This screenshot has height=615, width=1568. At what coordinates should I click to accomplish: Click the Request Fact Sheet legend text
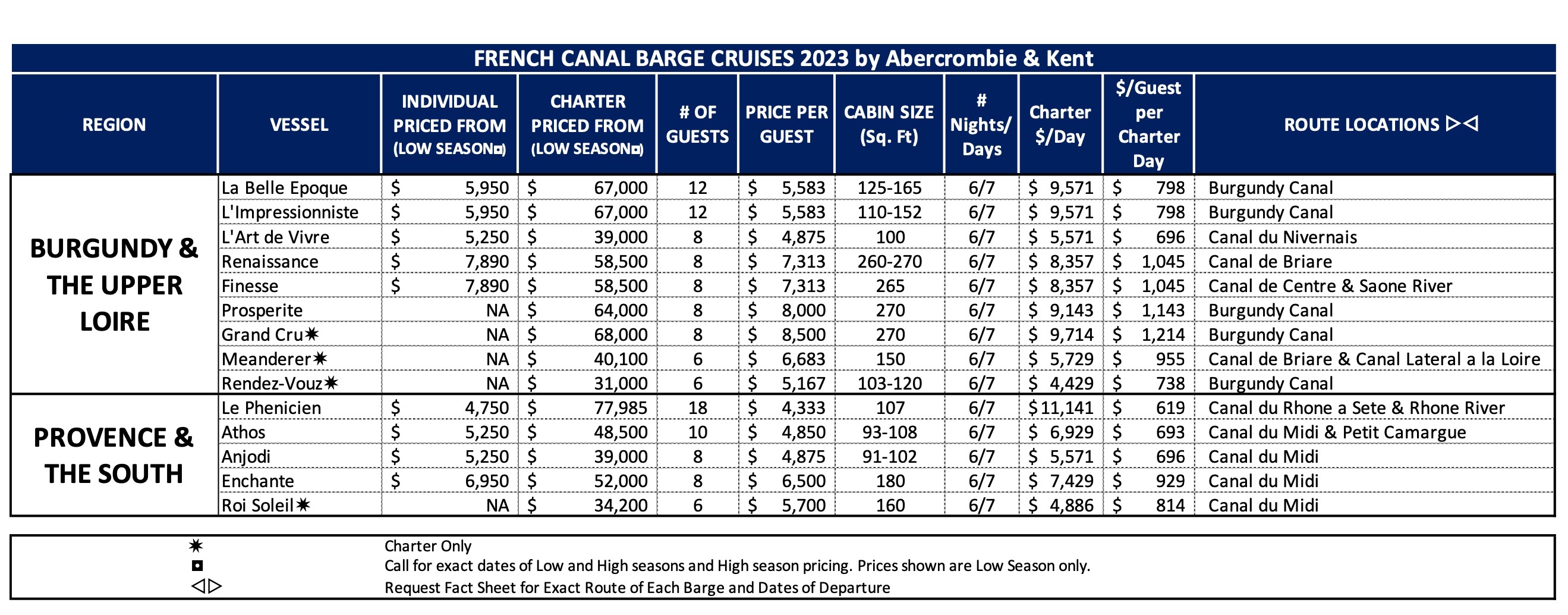point(637,587)
